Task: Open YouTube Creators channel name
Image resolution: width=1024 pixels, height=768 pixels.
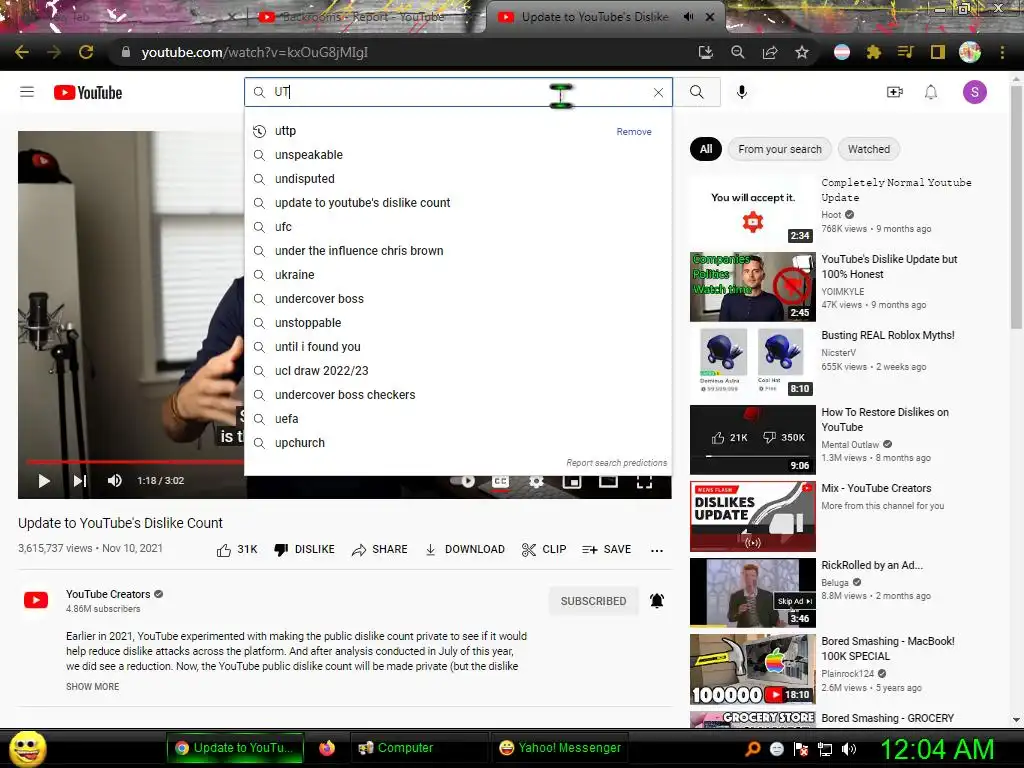Action: [108, 594]
